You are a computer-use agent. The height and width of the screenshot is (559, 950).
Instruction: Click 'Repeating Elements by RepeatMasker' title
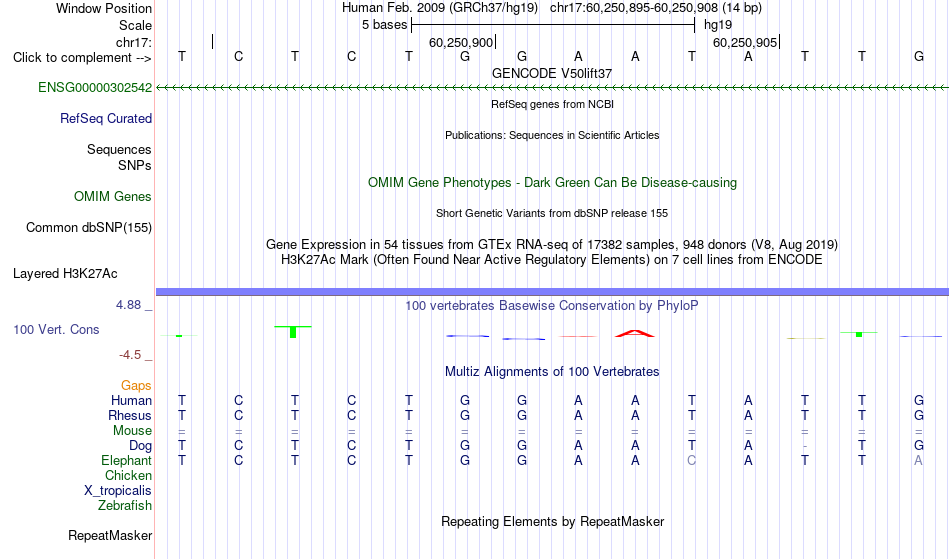(553, 522)
